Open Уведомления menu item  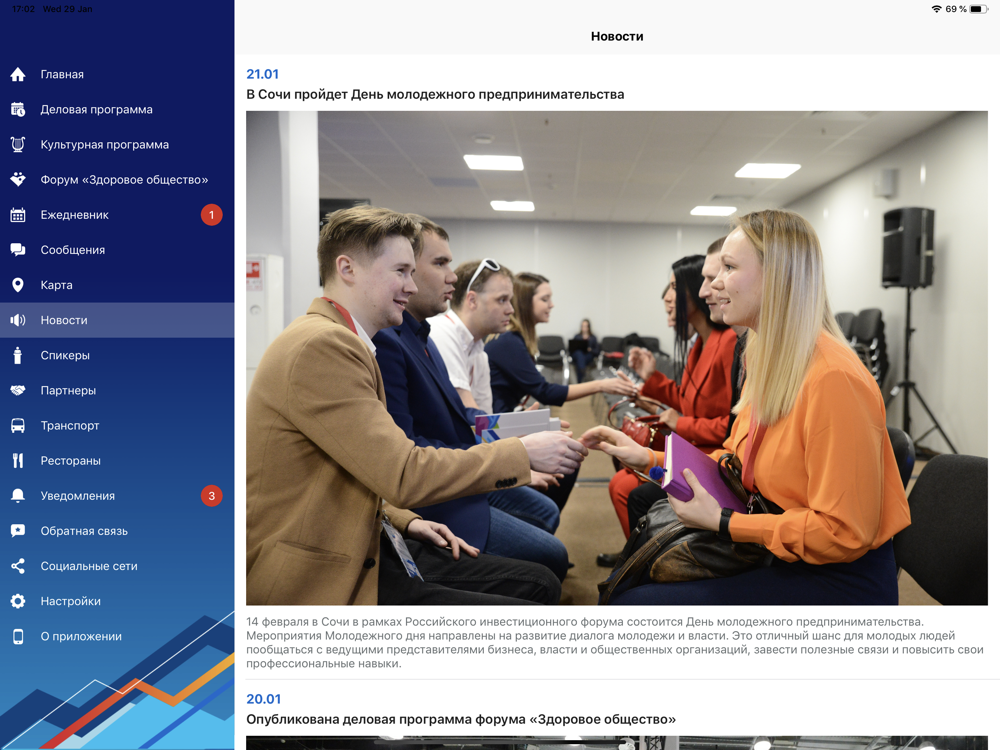click(x=117, y=496)
